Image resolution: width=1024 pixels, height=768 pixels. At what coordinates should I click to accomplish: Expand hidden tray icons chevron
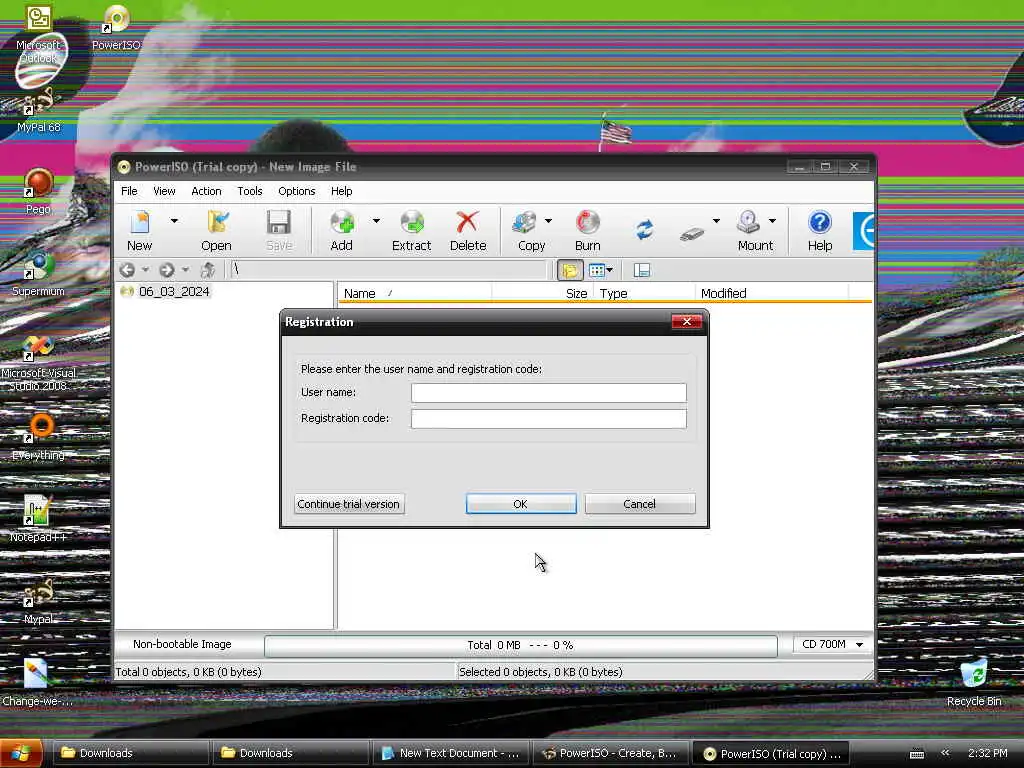coord(945,752)
